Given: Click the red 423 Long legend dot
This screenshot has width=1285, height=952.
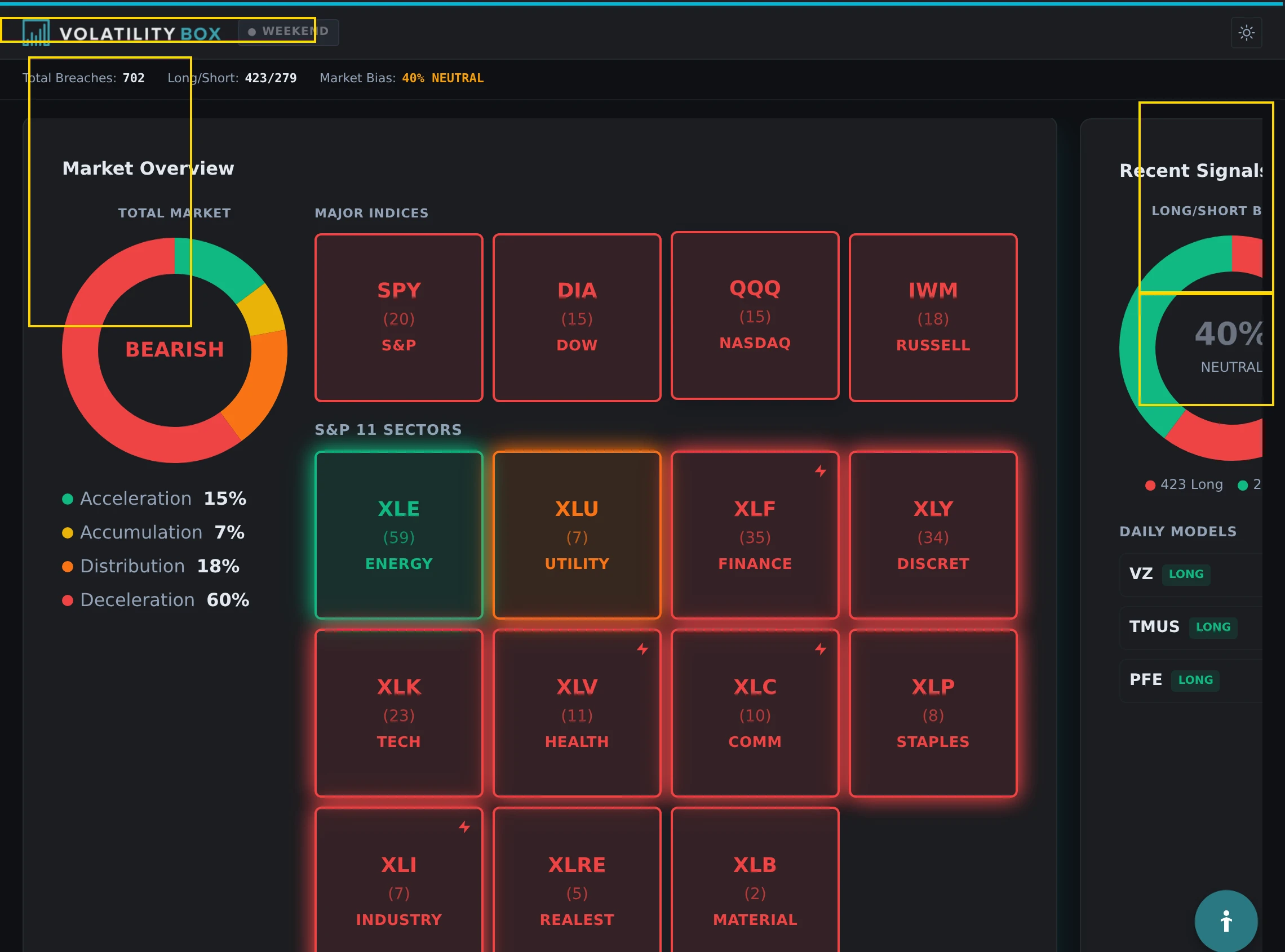Looking at the screenshot, I should tap(1150, 485).
